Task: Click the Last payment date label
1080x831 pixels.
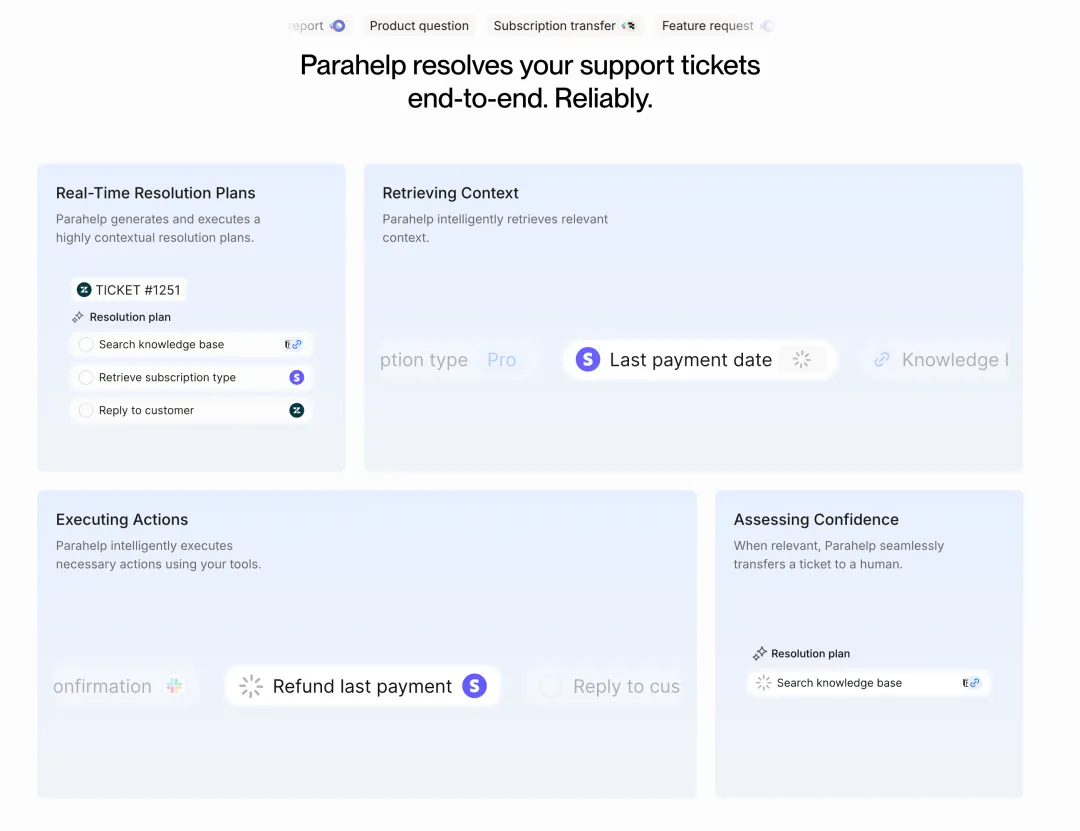Action: click(690, 360)
